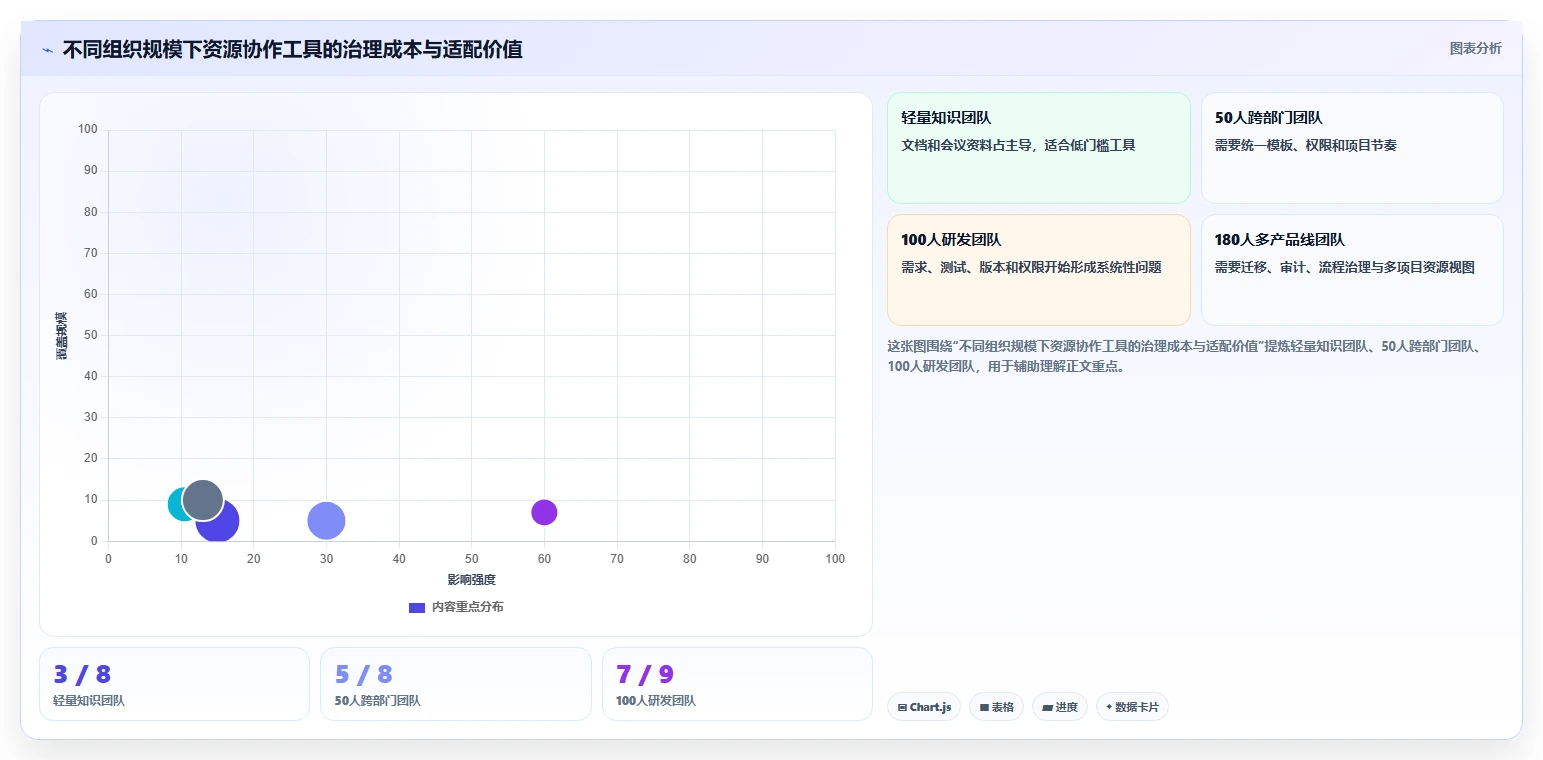Click the Chart.js tag icon
The height and width of the screenshot is (760, 1543).
(x=902, y=707)
